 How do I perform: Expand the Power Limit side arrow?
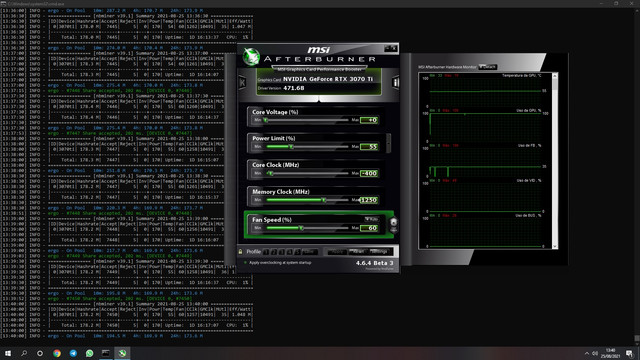click(x=388, y=143)
